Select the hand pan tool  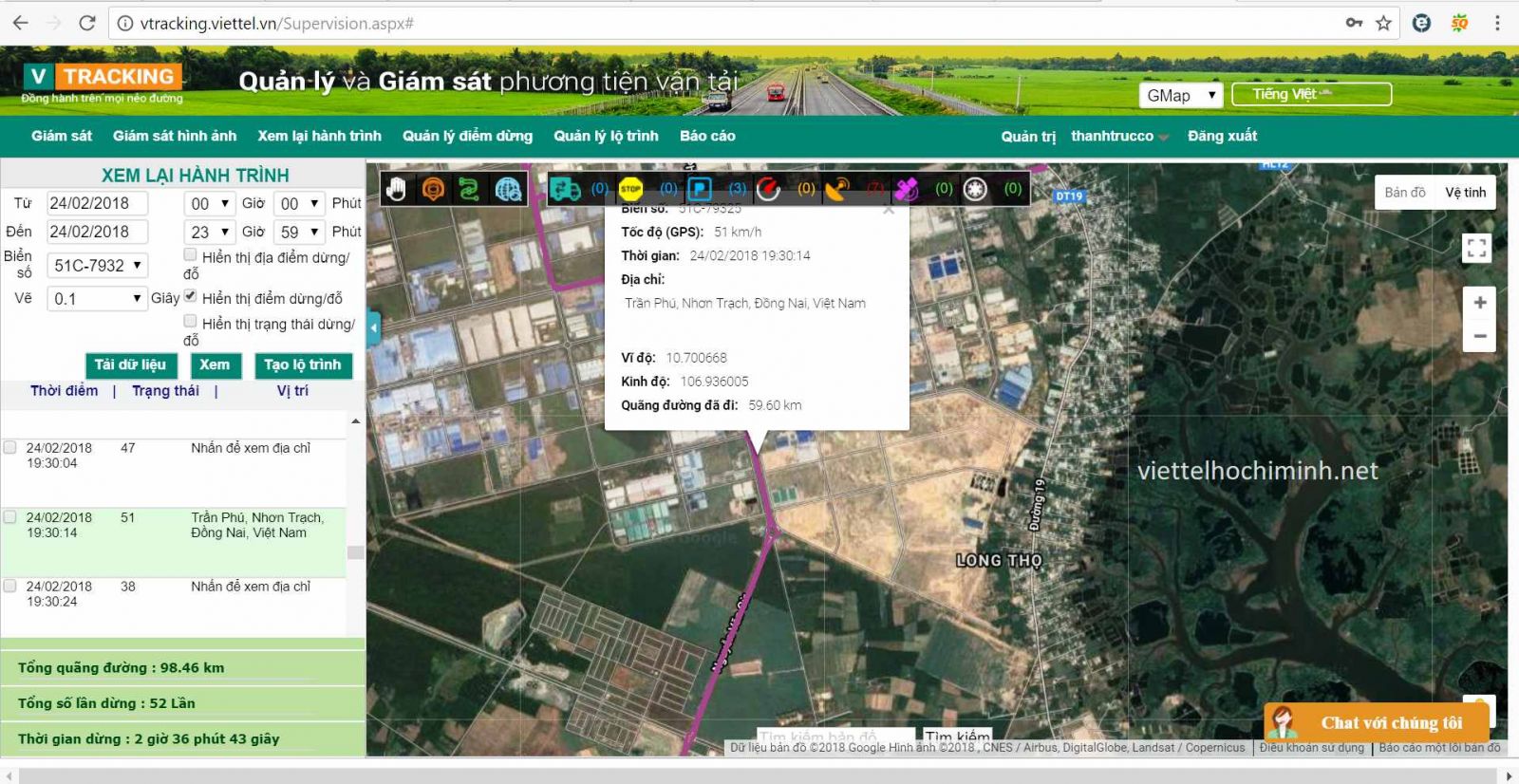coord(396,189)
